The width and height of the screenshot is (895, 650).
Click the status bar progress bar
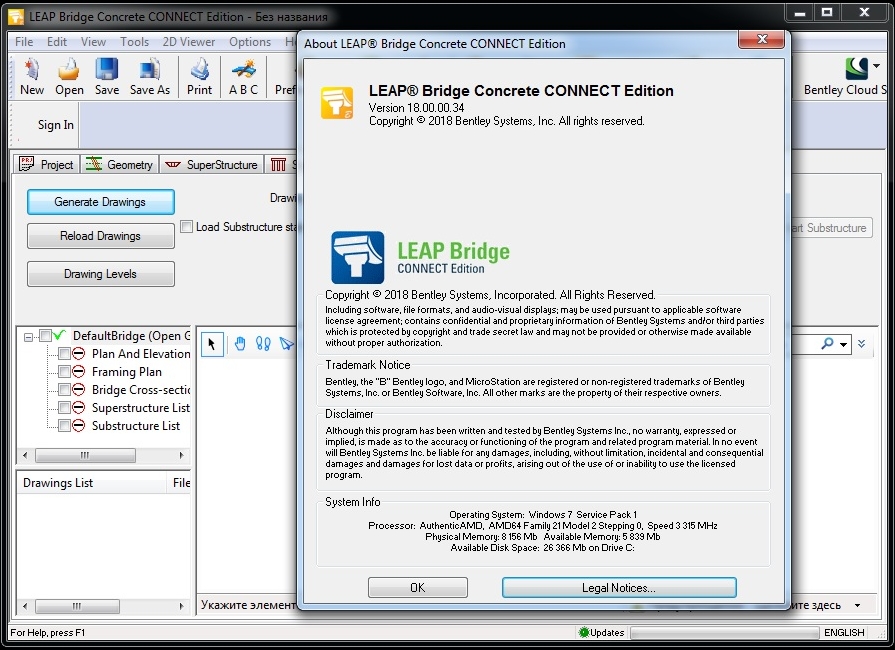coord(724,632)
